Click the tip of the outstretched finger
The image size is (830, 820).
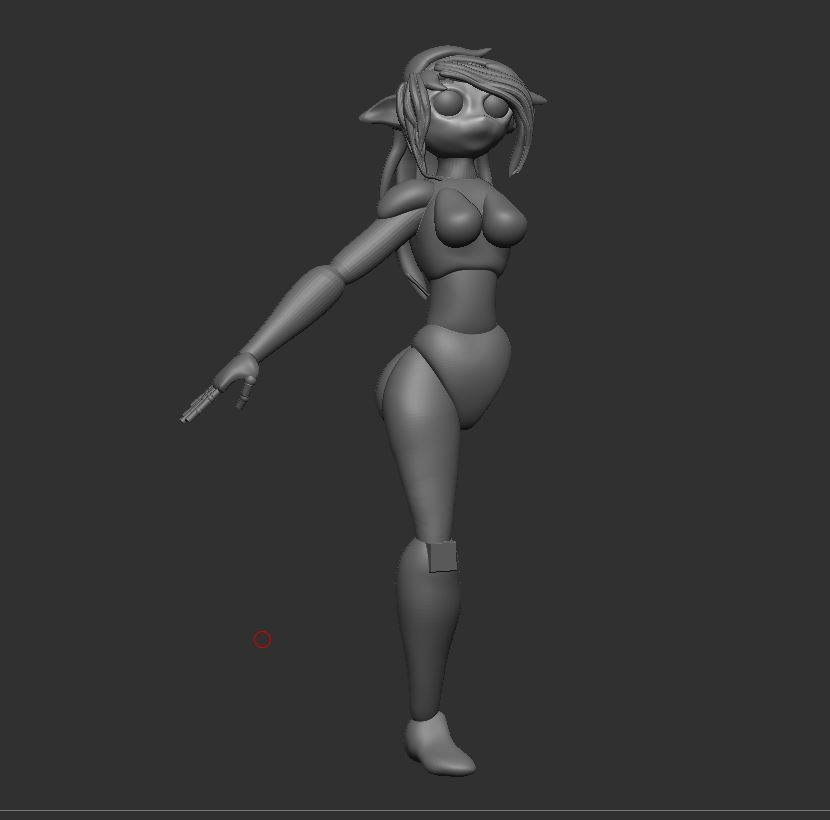pyautogui.click(x=185, y=418)
